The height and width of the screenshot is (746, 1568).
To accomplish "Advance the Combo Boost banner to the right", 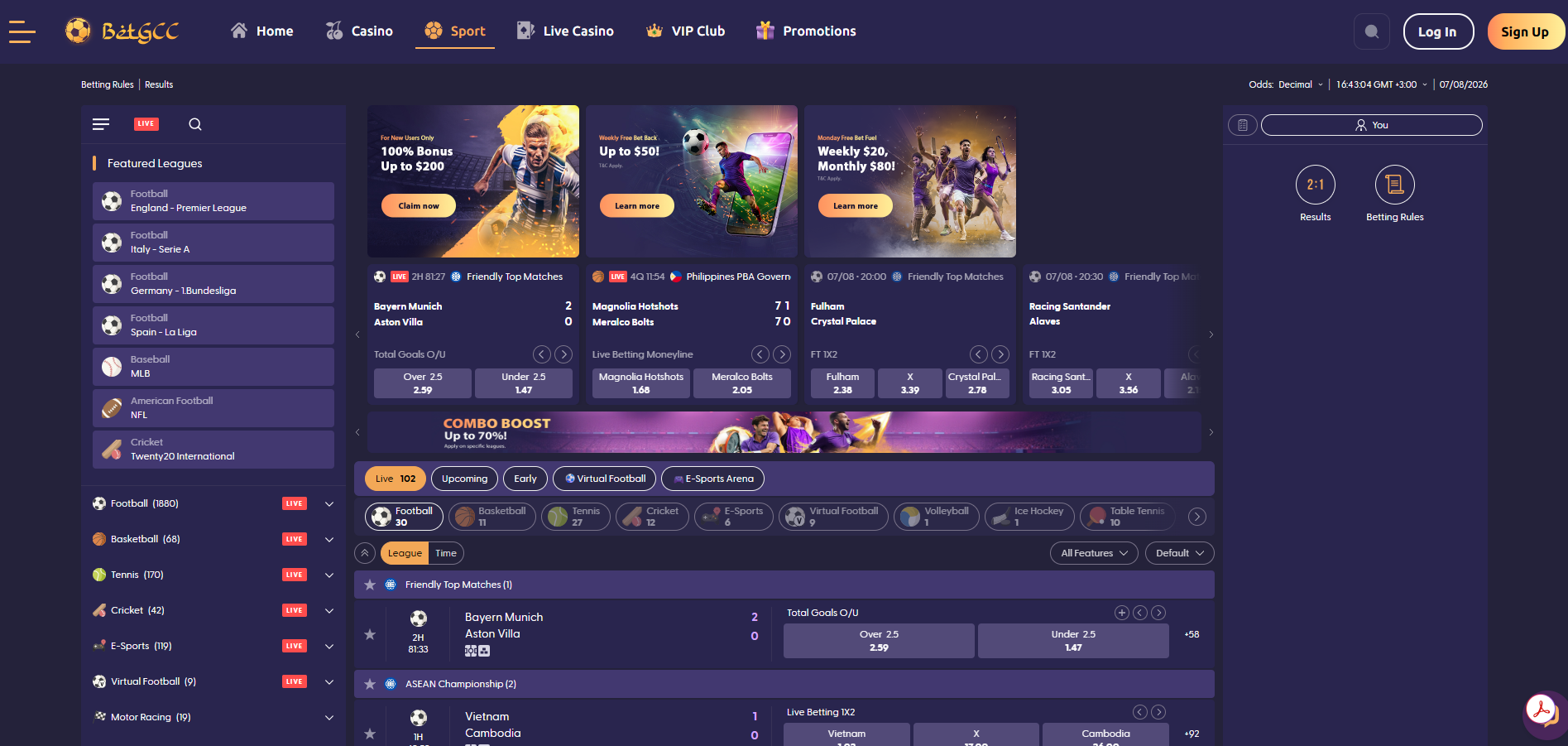I will (1211, 432).
